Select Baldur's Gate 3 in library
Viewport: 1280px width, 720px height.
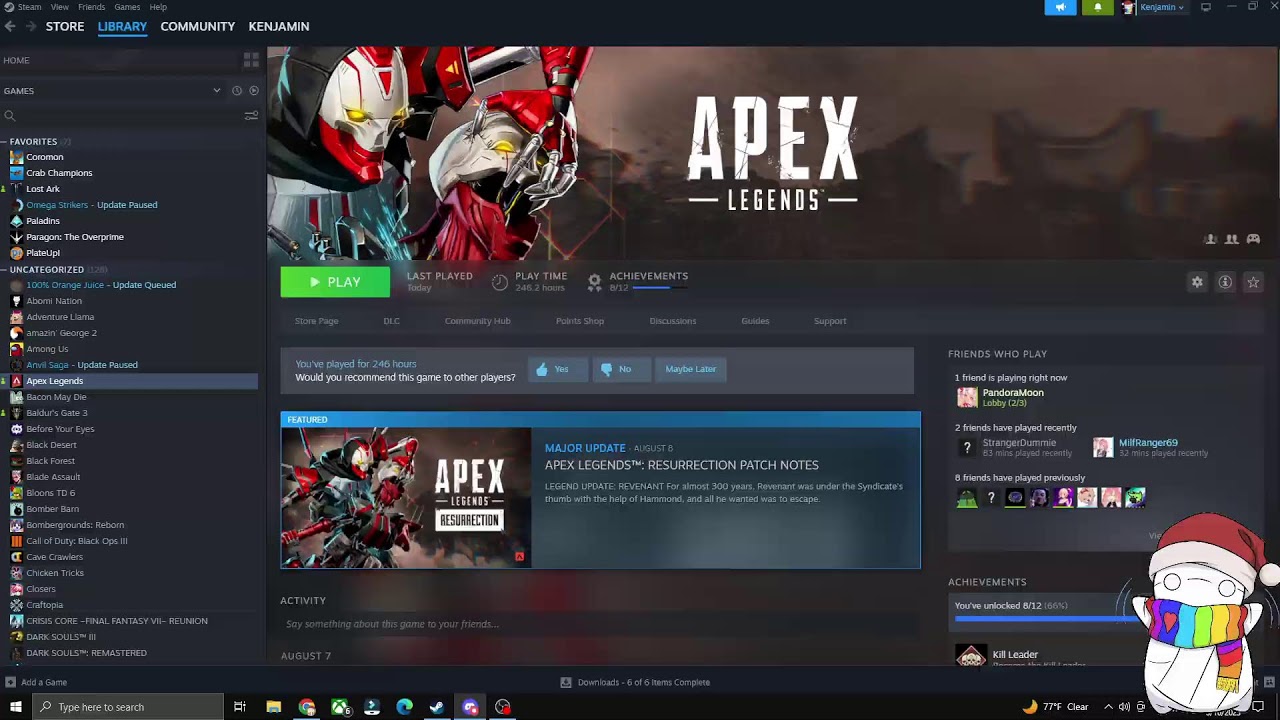tap(57, 413)
